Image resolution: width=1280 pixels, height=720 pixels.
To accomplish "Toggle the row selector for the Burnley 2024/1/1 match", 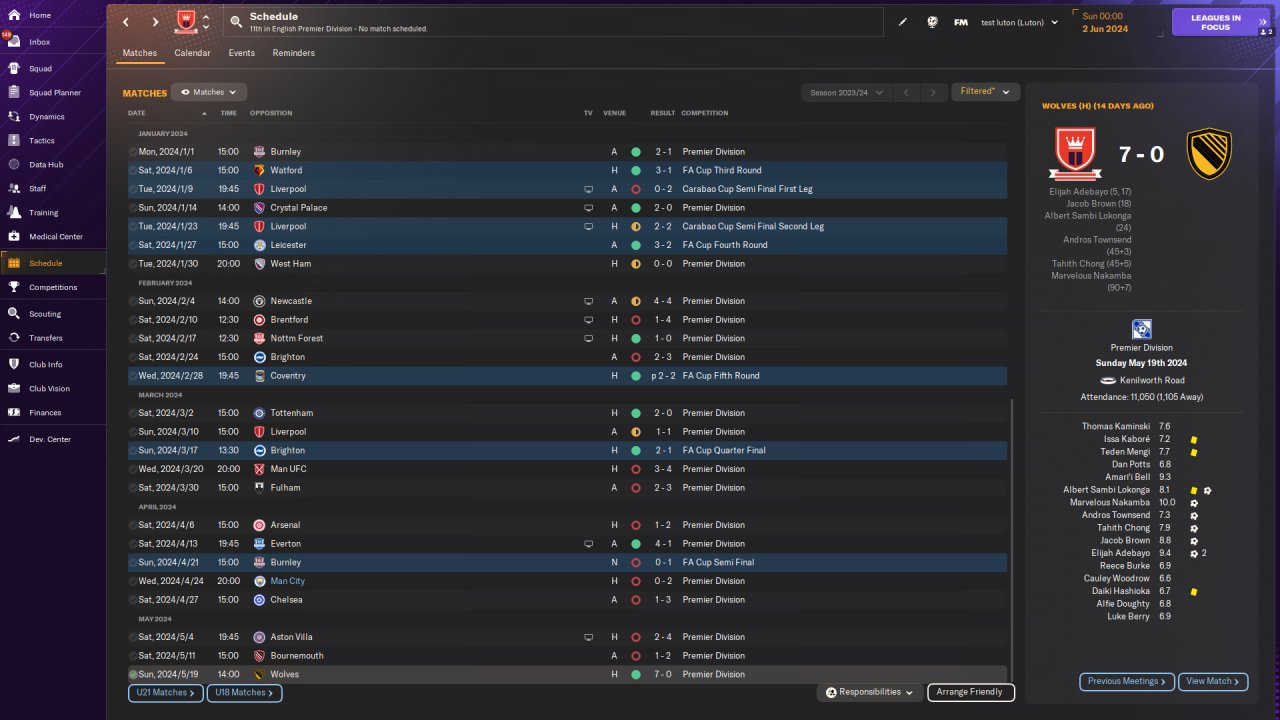I will click(x=133, y=152).
